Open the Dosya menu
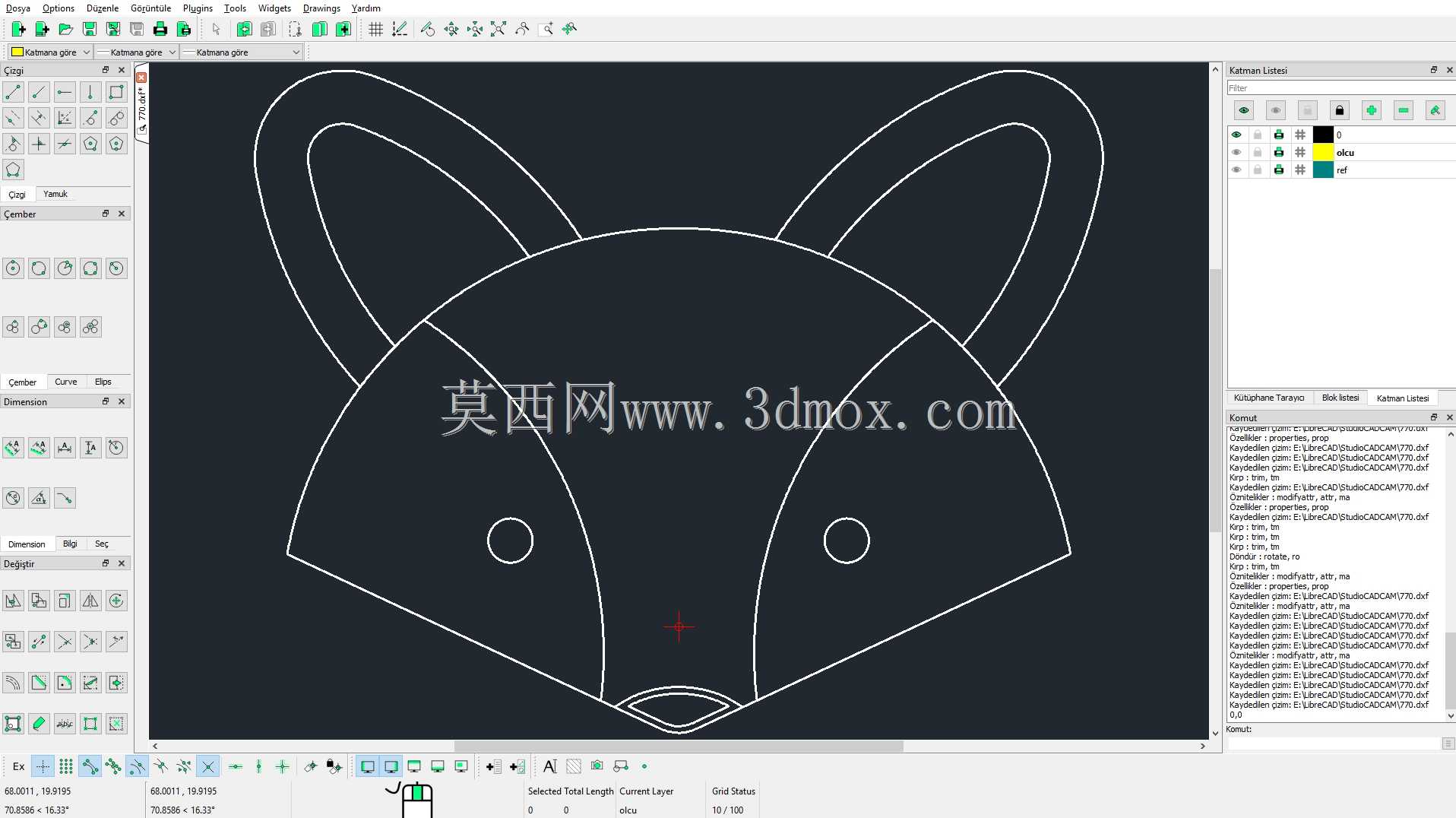Screen dimensions: 1456x818 pyautogui.click(x=18, y=8)
